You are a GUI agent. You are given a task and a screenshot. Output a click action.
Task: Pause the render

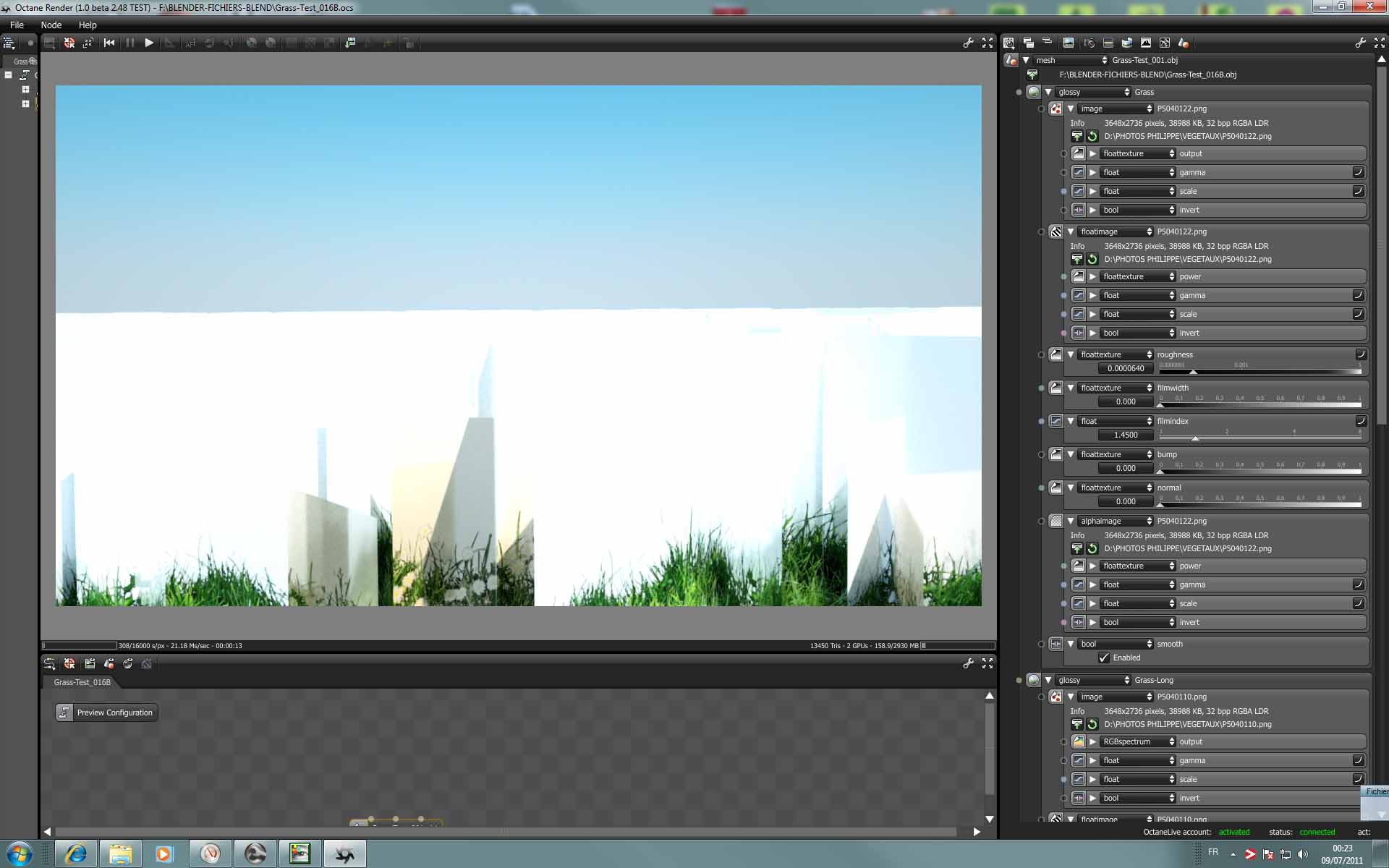(x=130, y=43)
